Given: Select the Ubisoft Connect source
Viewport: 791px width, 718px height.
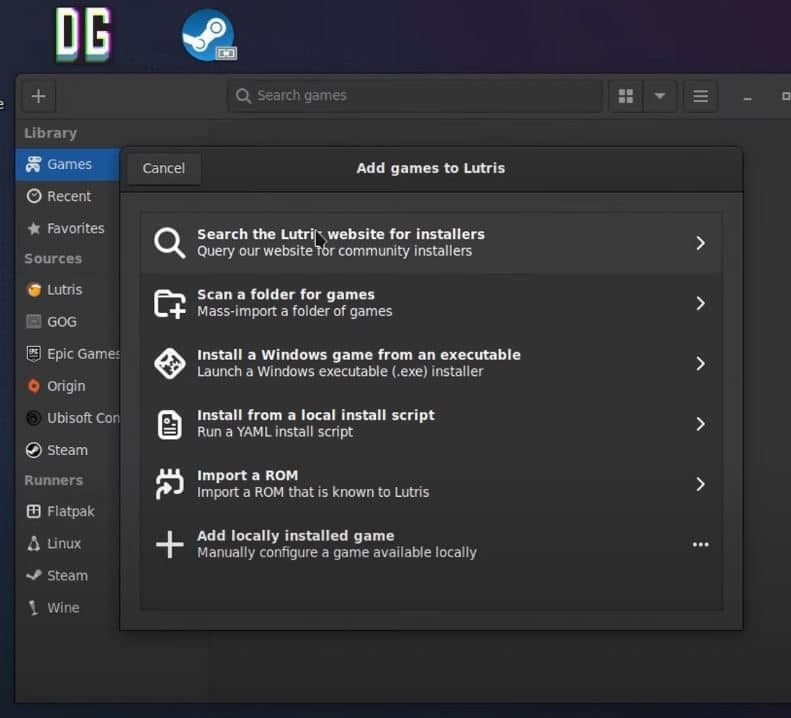Looking at the screenshot, I should tap(68, 418).
